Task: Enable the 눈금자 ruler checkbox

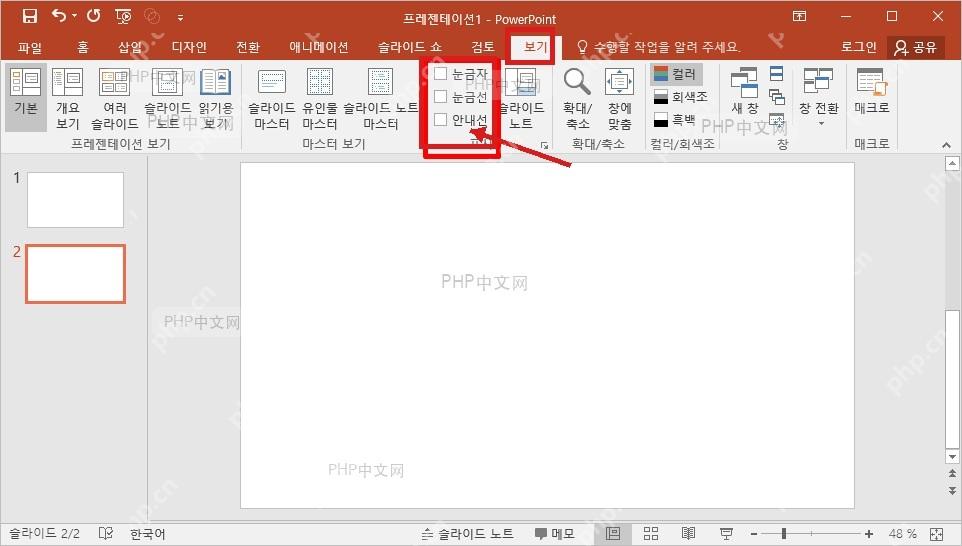Action: [440, 74]
